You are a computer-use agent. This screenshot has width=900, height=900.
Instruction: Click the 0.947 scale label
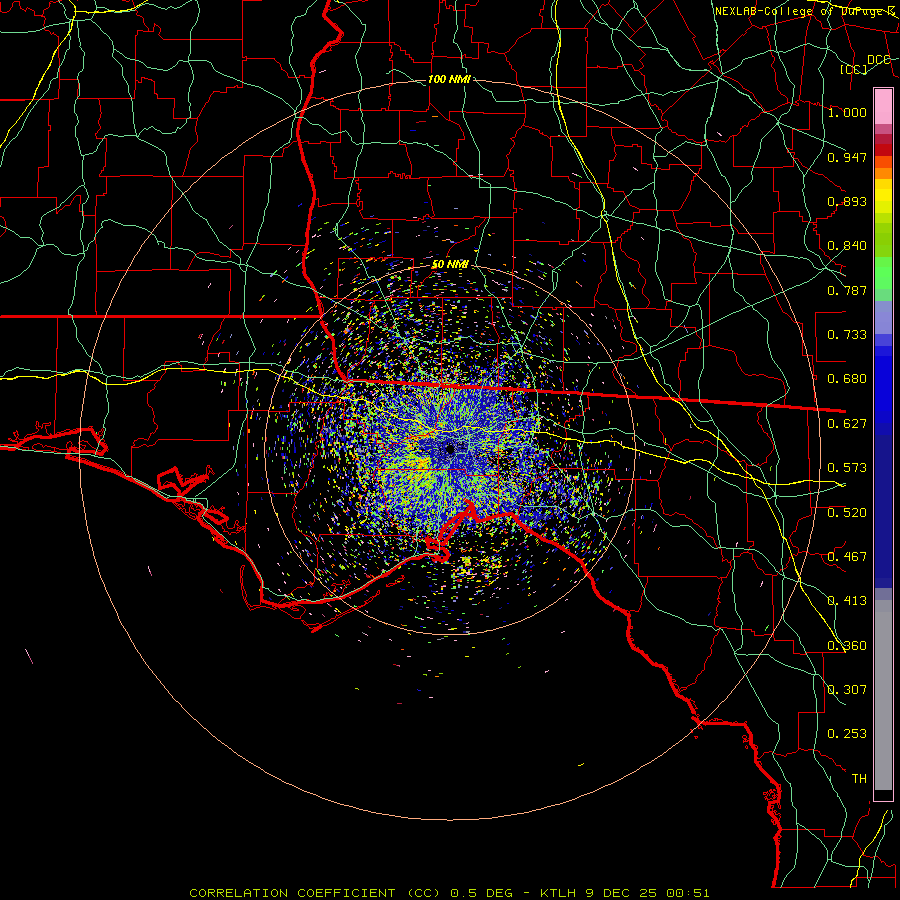click(847, 157)
